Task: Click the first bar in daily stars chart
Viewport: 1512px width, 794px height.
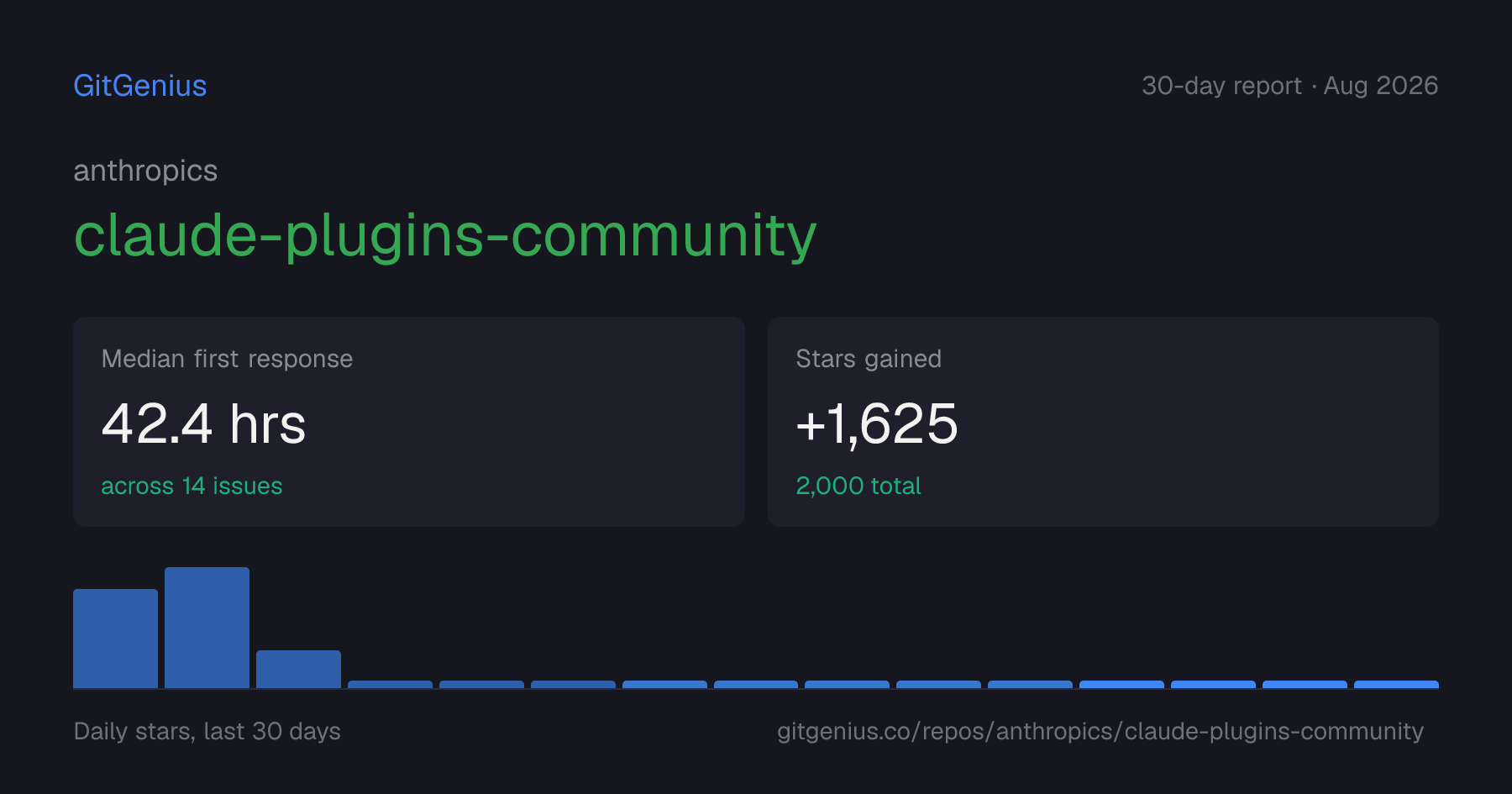Action: [115, 639]
